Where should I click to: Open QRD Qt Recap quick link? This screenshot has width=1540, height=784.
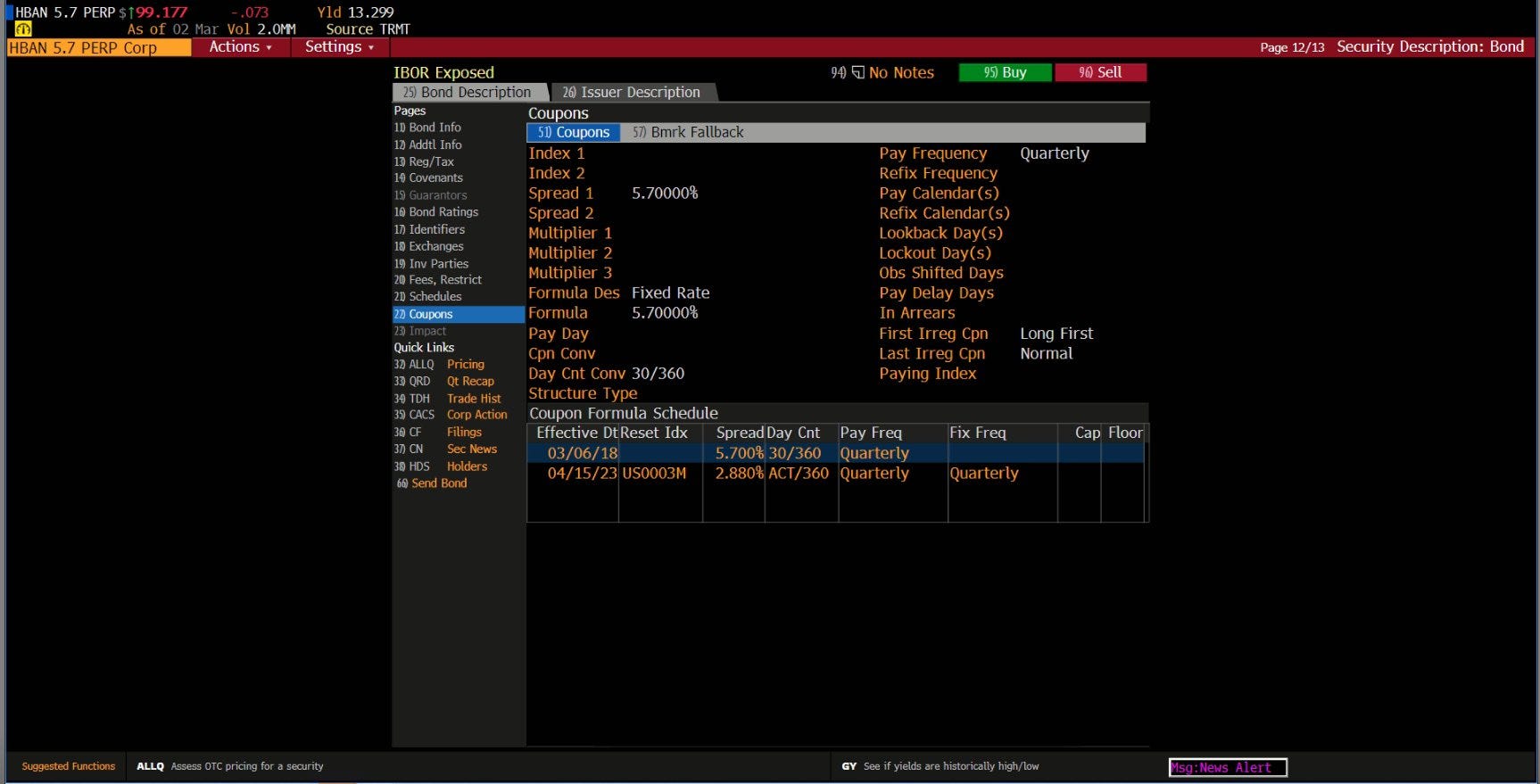point(443,381)
